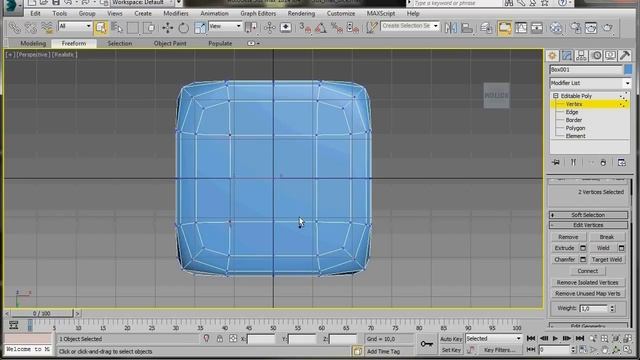
Task: Click Remove Isolated Vertices button
Action: click(587, 282)
